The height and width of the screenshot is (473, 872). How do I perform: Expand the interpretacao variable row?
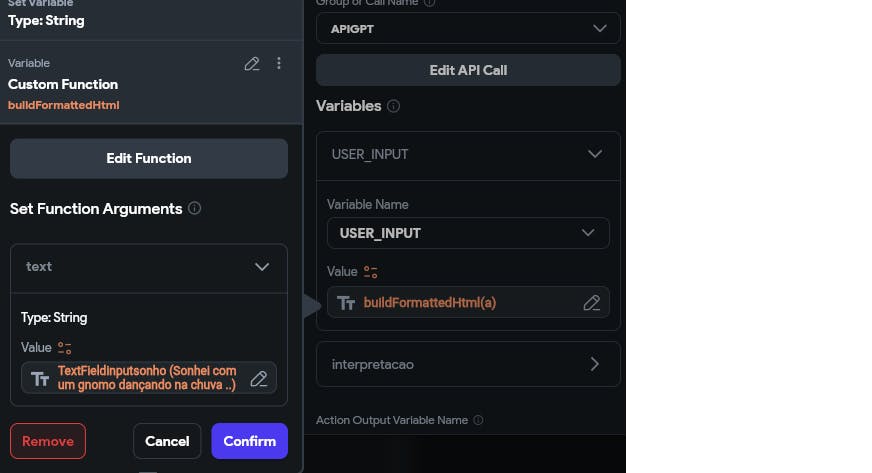pyautogui.click(x=595, y=364)
